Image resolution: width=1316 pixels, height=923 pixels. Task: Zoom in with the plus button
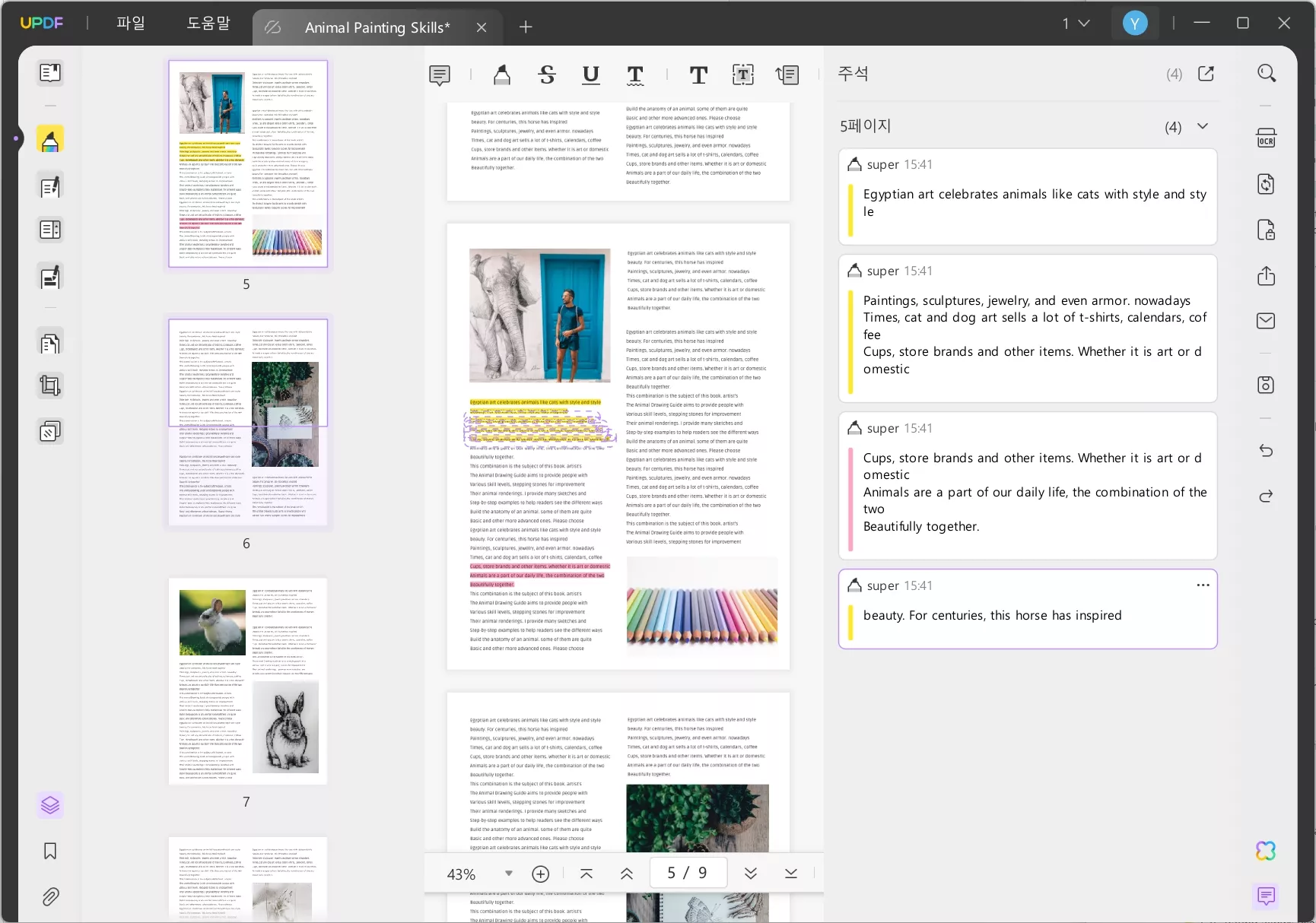(x=540, y=874)
